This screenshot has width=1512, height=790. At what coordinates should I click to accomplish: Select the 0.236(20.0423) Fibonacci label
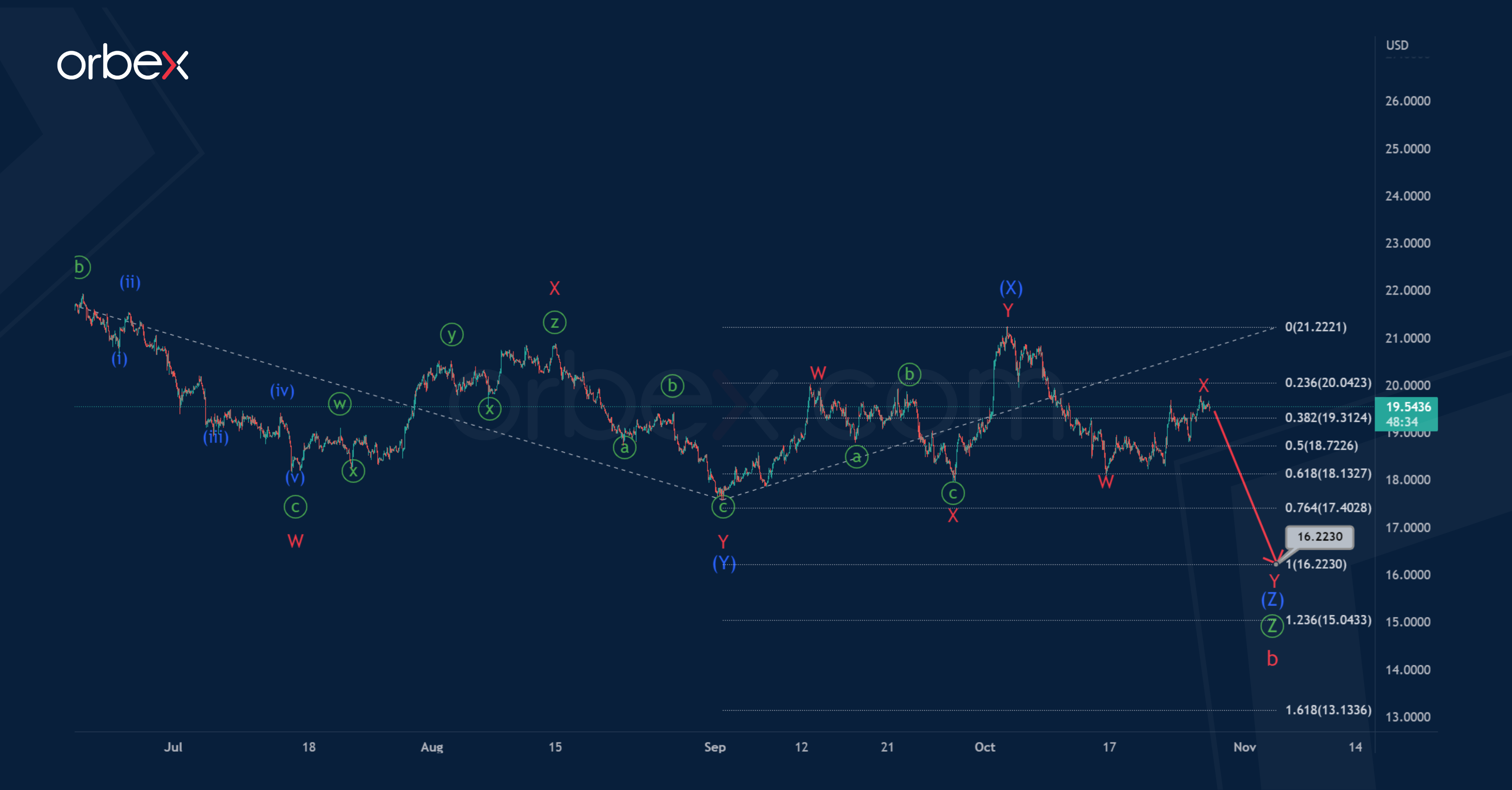pos(1328,383)
